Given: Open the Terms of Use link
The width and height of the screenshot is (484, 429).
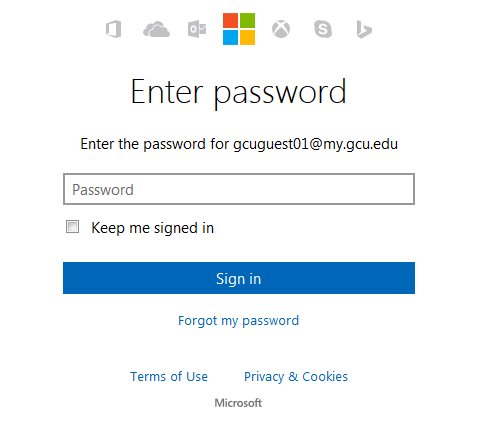Looking at the screenshot, I should (x=169, y=377).
